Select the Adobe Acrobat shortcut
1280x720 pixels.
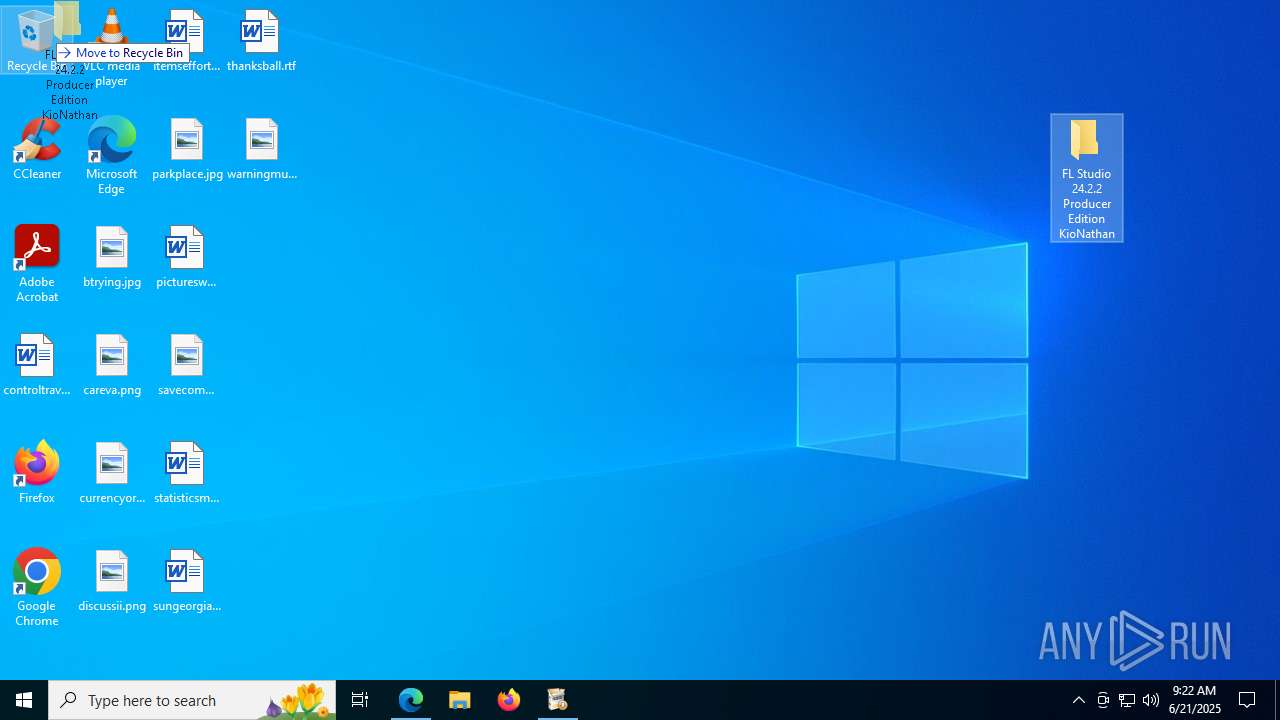37,264
